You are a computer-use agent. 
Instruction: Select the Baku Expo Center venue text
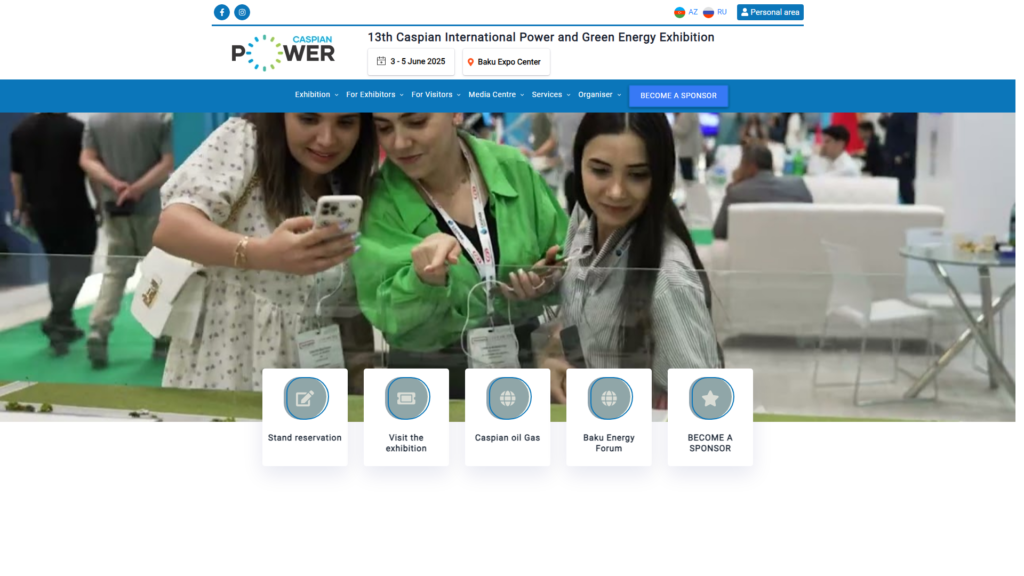509,62
